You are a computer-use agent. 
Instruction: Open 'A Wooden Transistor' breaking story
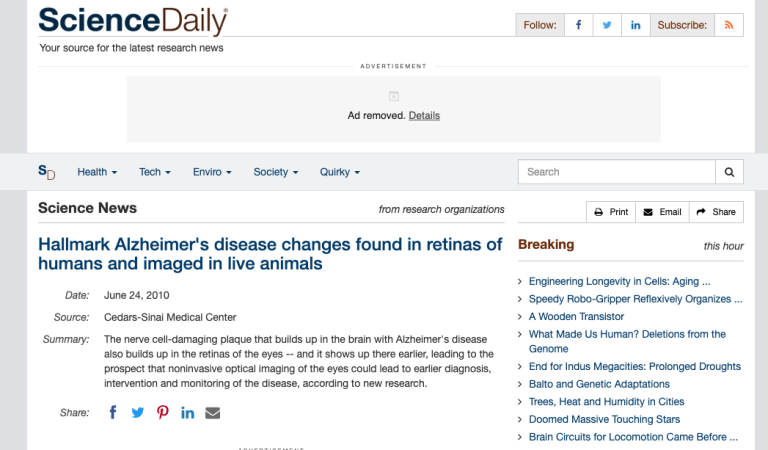(x=576, y=316)
